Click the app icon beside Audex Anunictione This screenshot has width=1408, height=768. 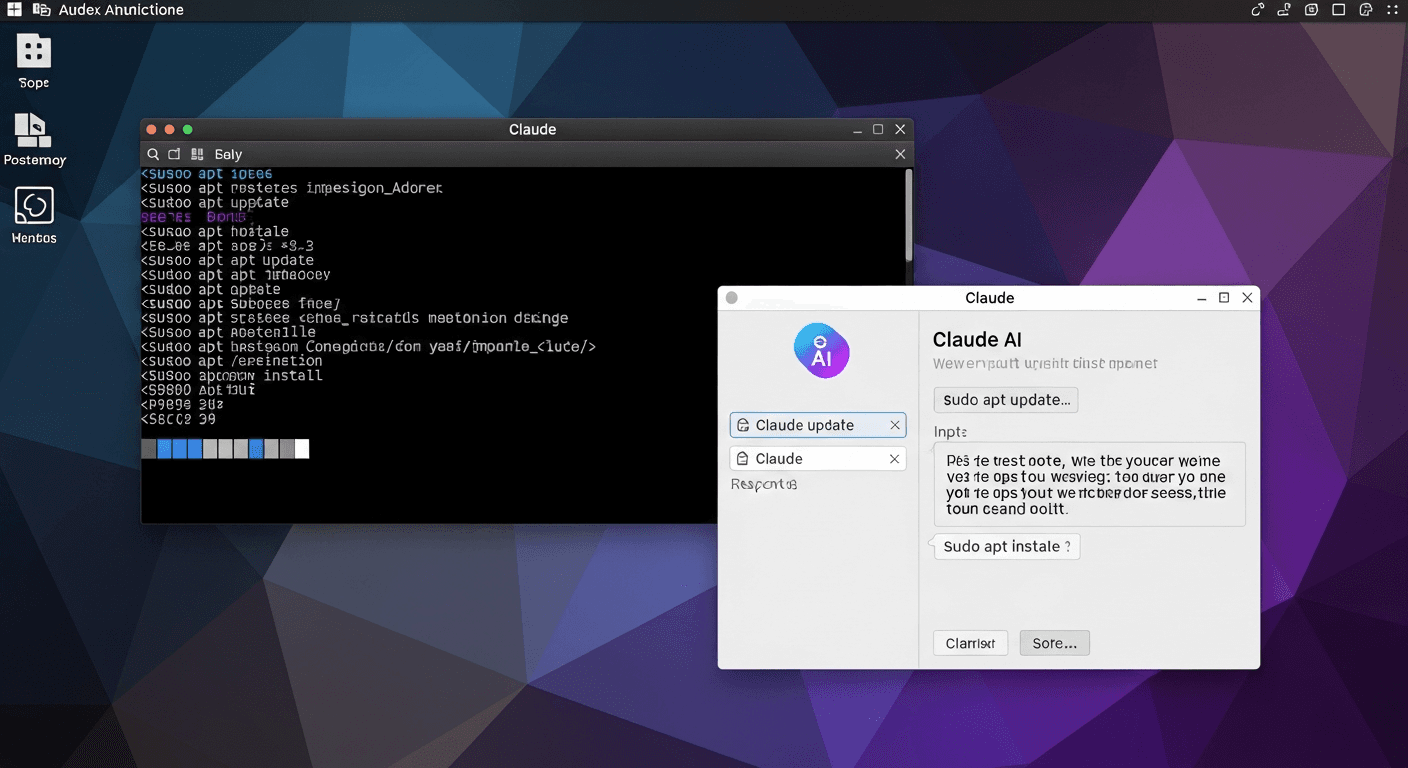(42, 10)
